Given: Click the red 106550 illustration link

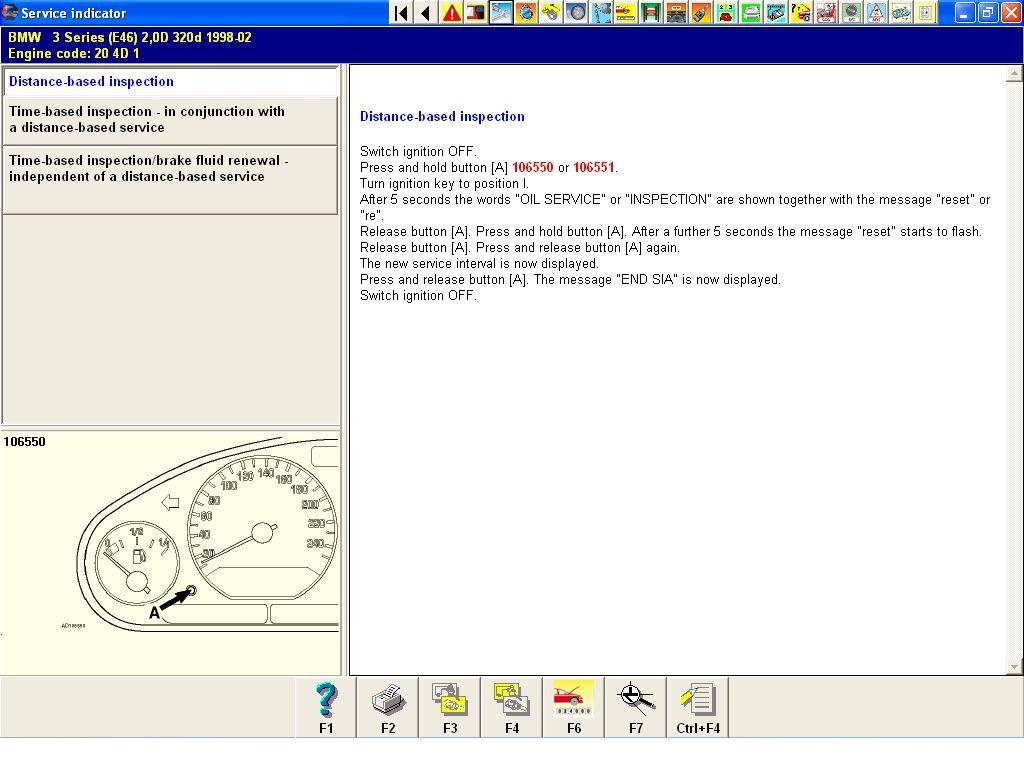Looking at the screenshot, I should click(532, 168).
